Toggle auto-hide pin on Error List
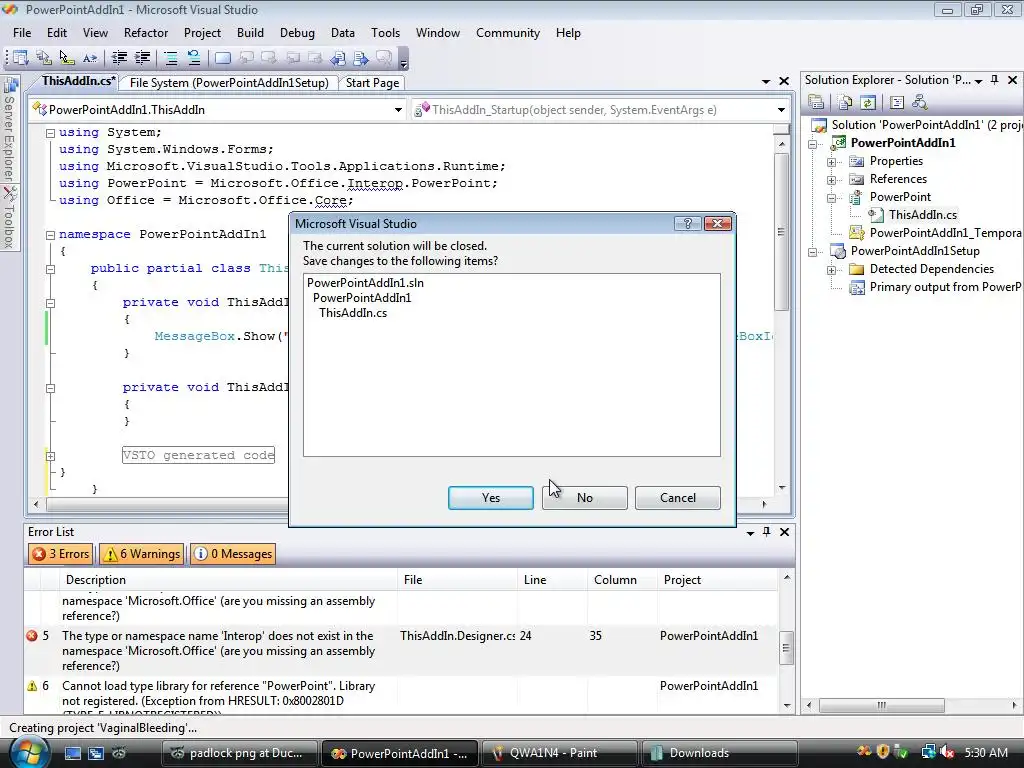This screenshot has width=1024, height=768. pyautogui.click(x=767, y=532)
